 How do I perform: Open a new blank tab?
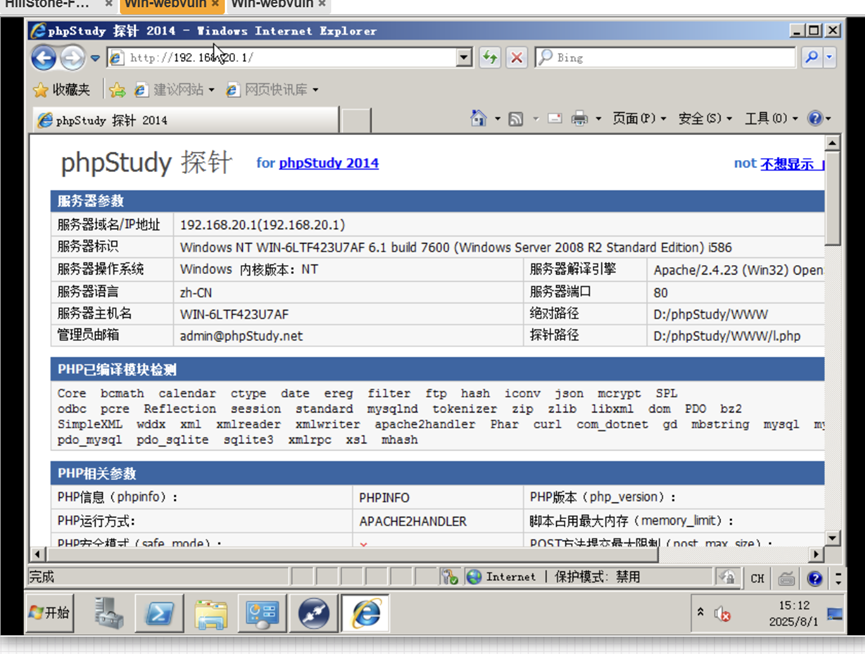click(x=356, y=120)
